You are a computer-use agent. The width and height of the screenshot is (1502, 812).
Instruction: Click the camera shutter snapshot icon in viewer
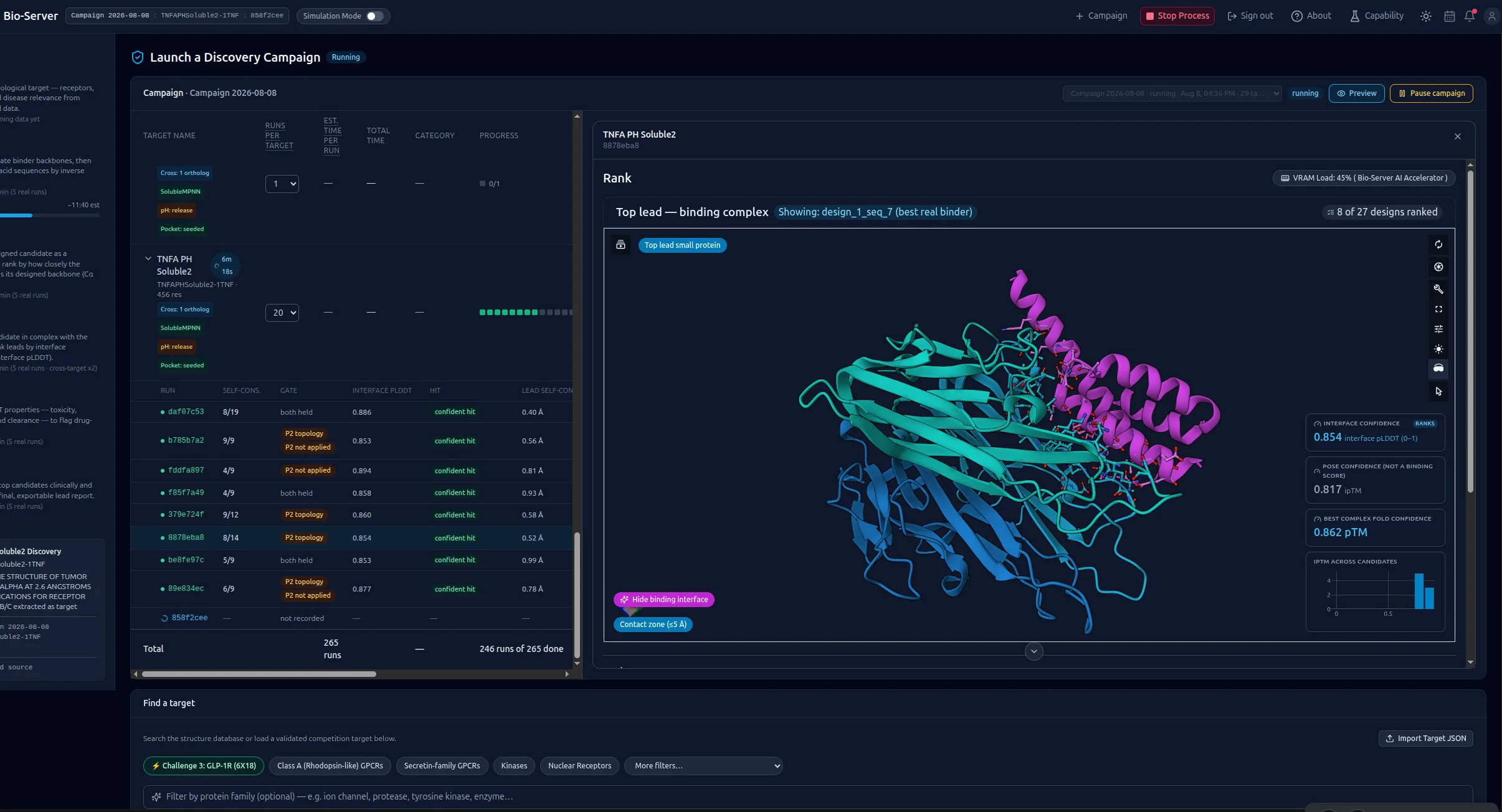pos(1438,267)
